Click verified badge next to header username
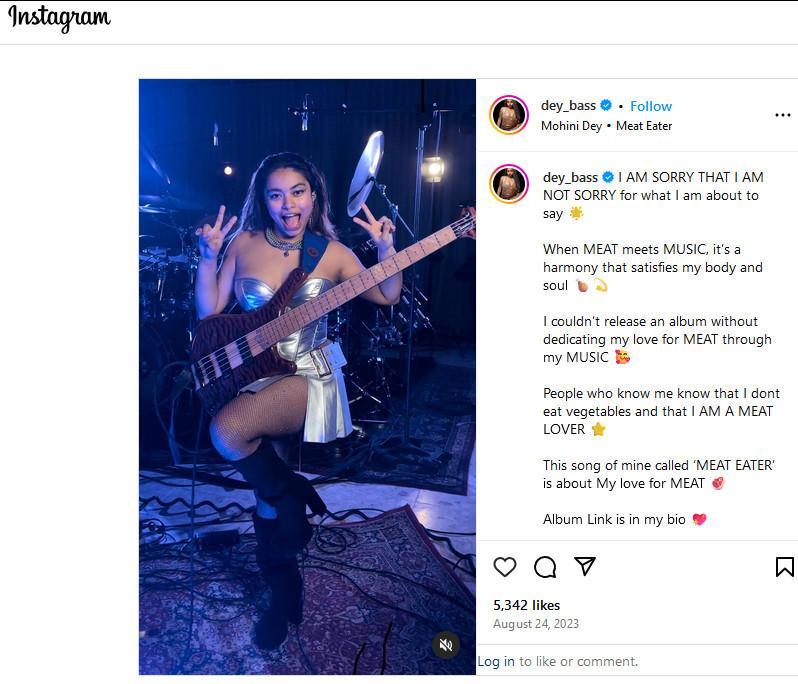This screenshot has height=684, width=798. coord(606,105)
